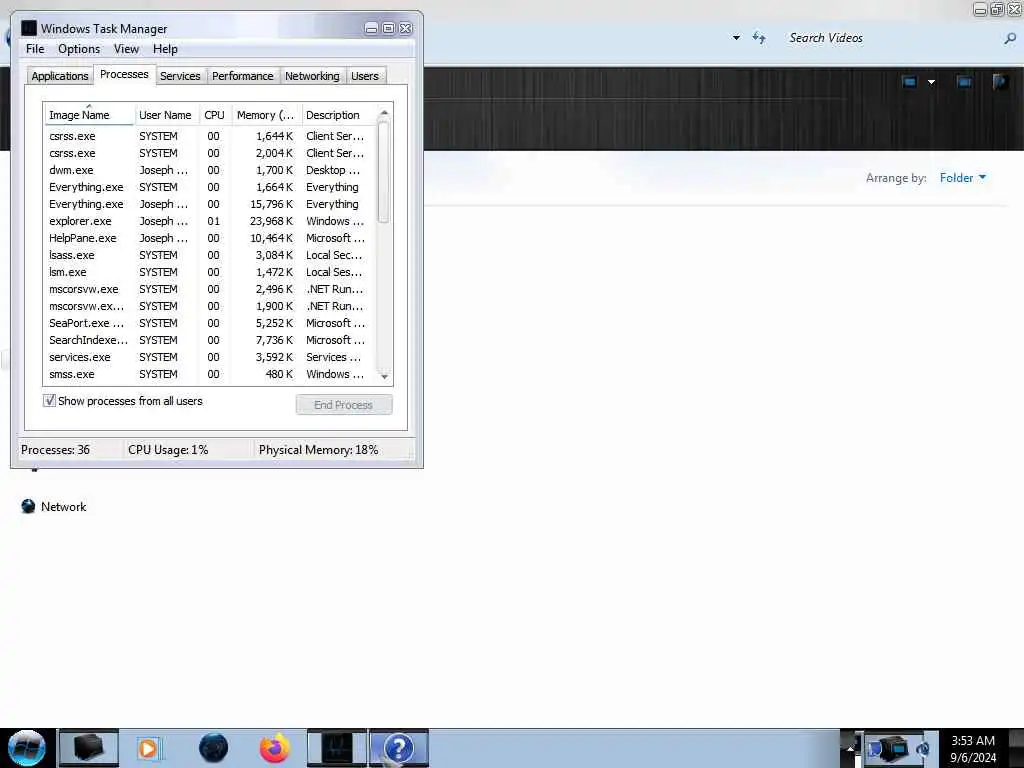Open the dark globe browser taskbar icon
Viewport: 1024px width, 768px height.
click(213, 748)
